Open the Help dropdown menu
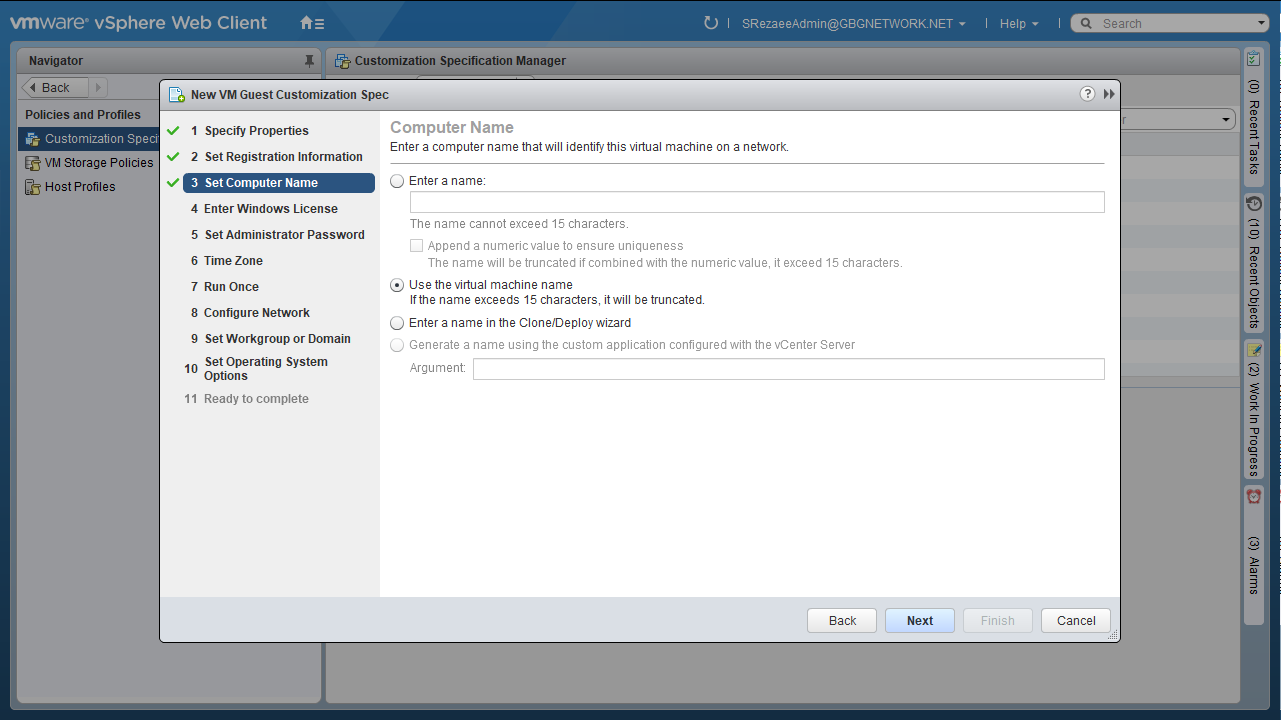This screenshot has width=1281, height=720. point(1018,24)
